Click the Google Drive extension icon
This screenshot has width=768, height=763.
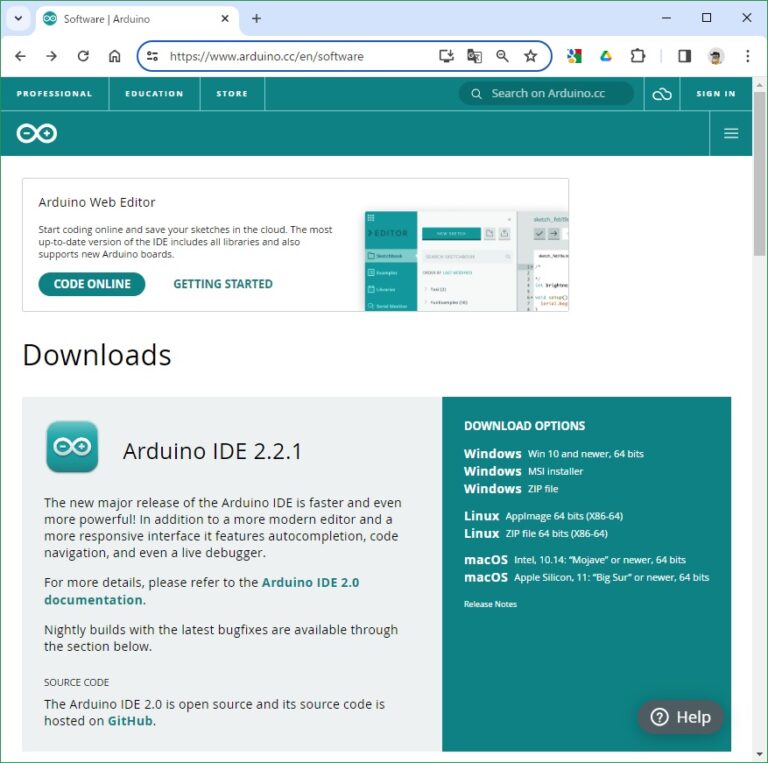coord(605,56)
